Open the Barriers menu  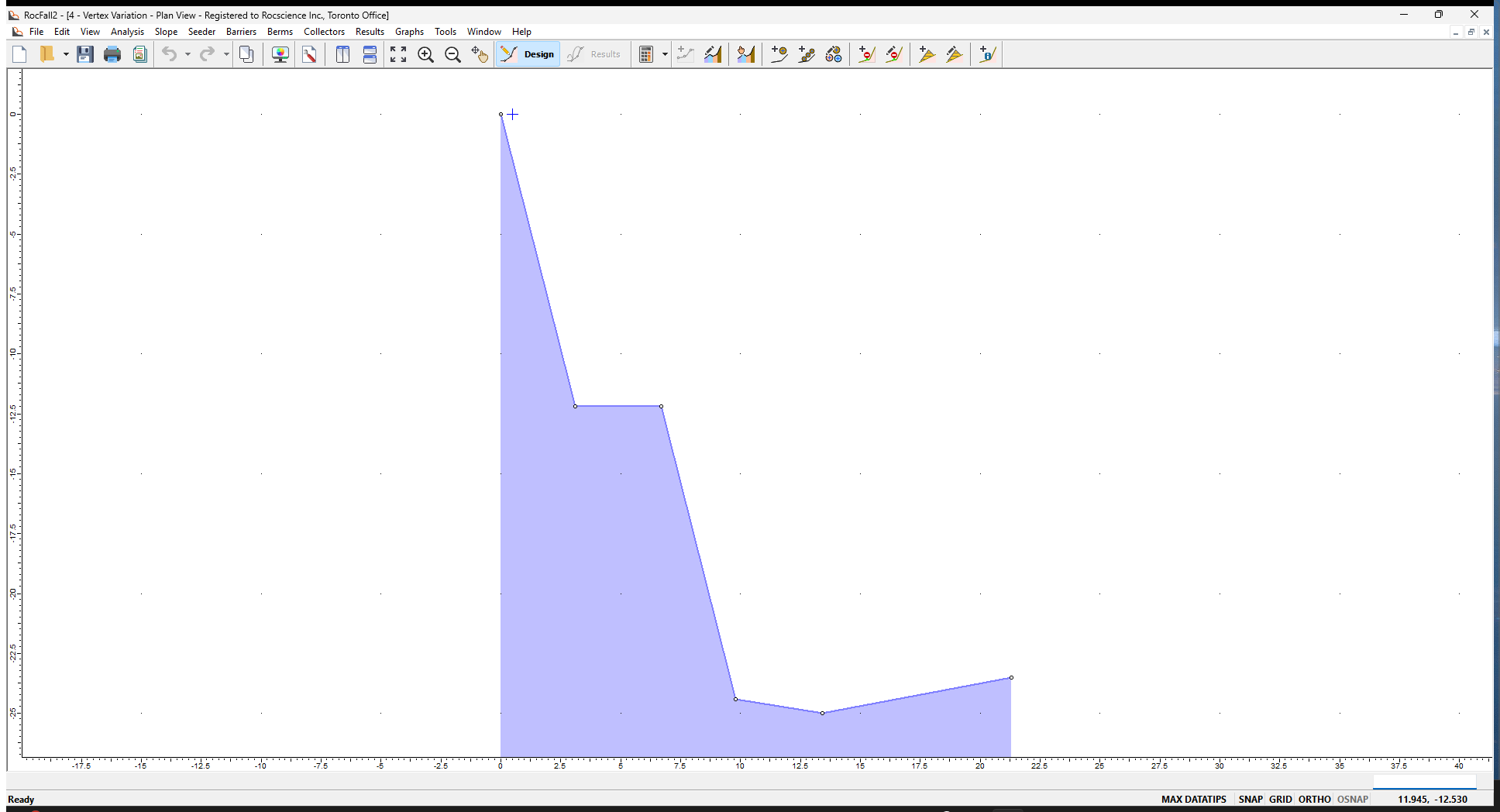click(241, 32)
